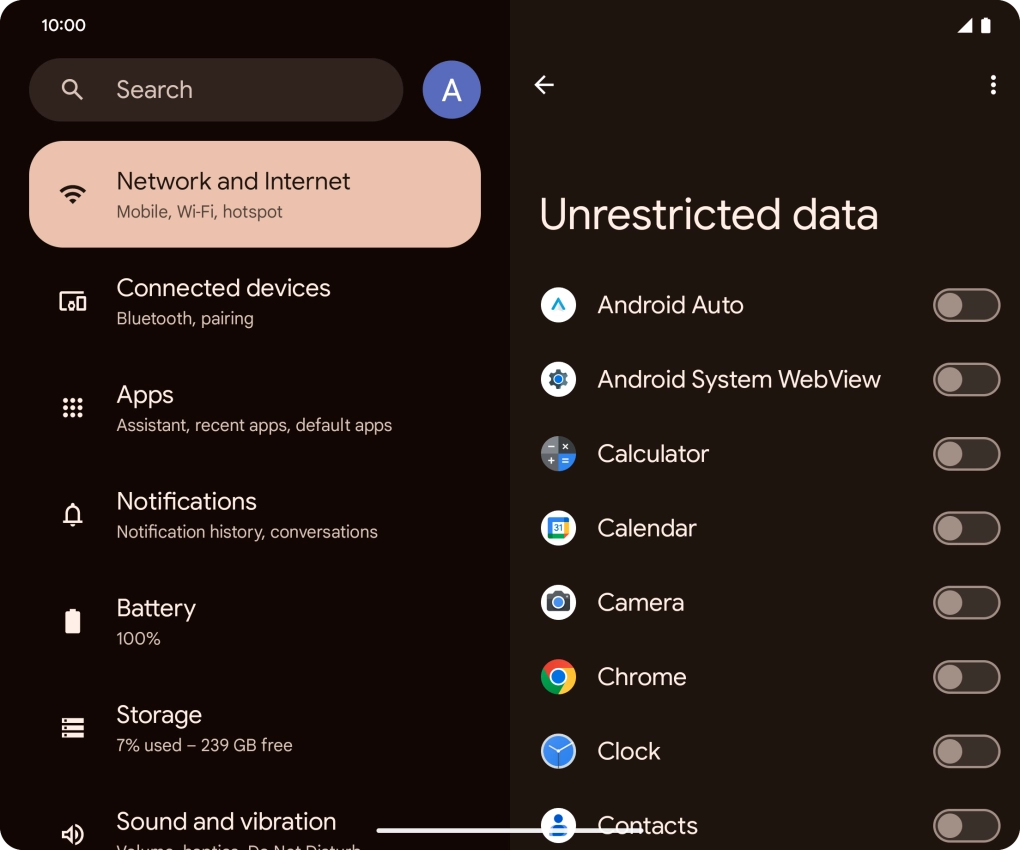Open the Apps settings section
The height and width of the screenshot is (850, 1020).
click(255, 407)
